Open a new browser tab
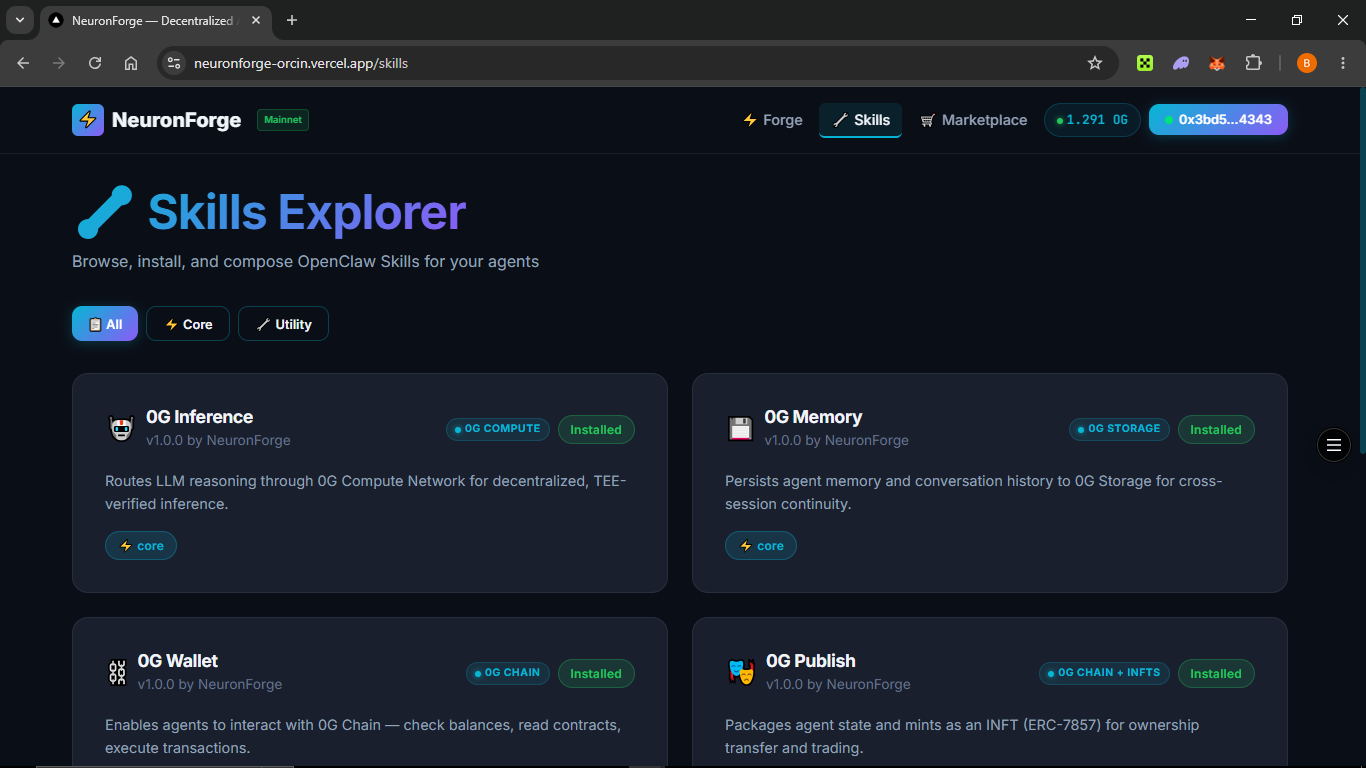The image size is (1366, 768). click(292, 20)
